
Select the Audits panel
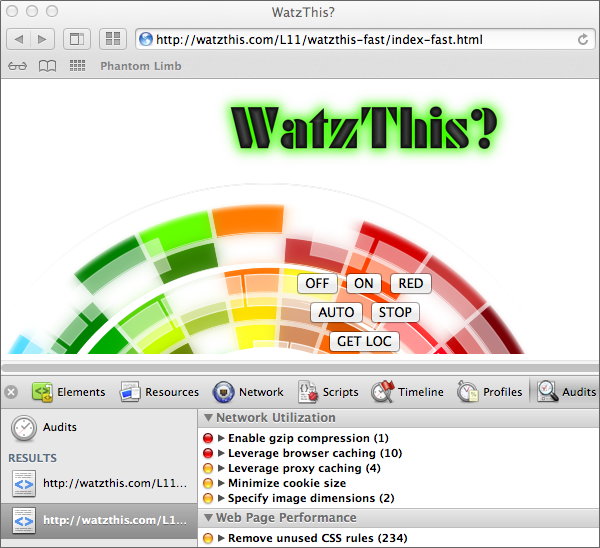pos(566,392)
